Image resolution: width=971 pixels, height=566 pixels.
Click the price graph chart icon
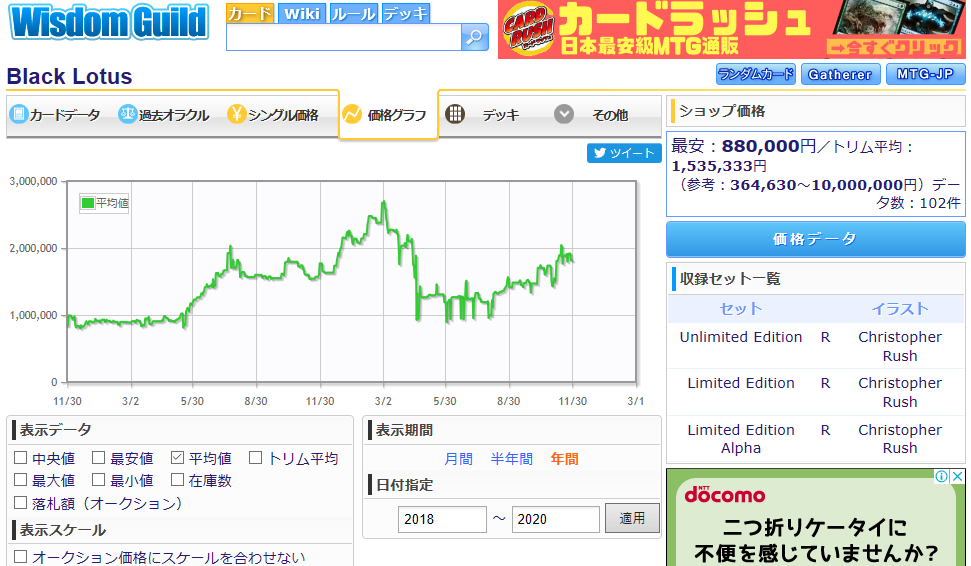click(x=352, y=115)
